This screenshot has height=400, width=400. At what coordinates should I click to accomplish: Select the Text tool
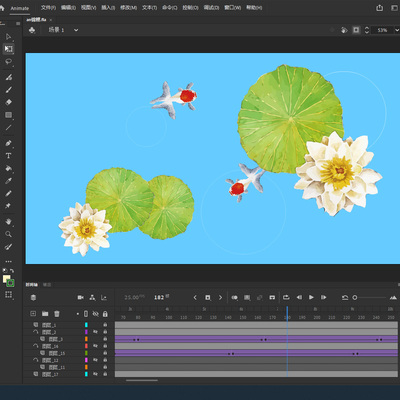(x=9, y=156)
